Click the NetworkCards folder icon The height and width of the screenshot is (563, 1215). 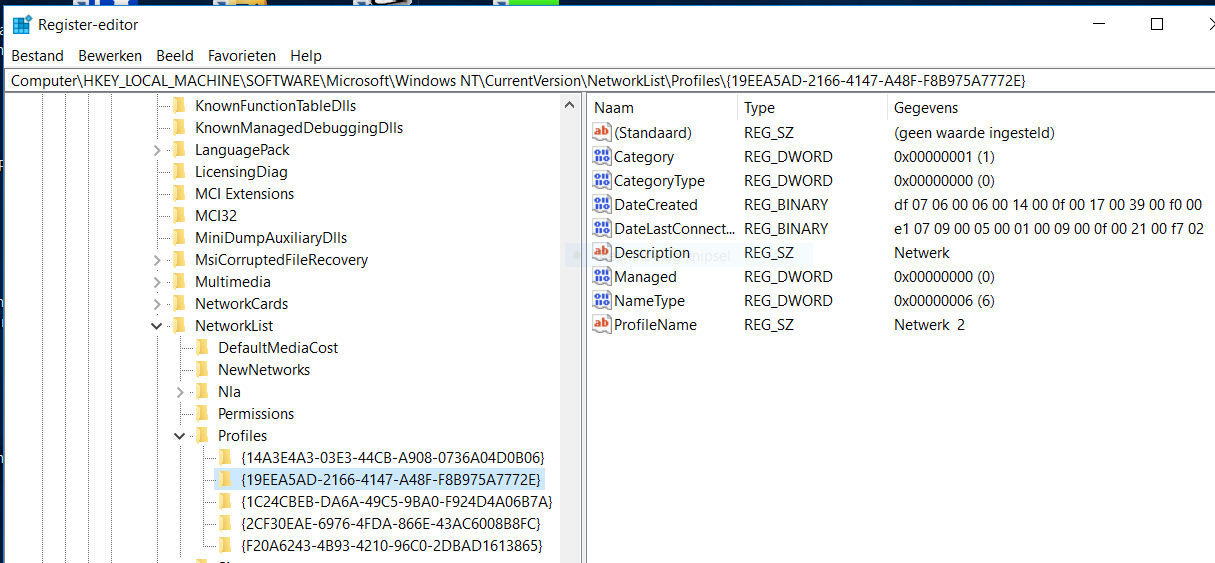(x=180, y=304)
